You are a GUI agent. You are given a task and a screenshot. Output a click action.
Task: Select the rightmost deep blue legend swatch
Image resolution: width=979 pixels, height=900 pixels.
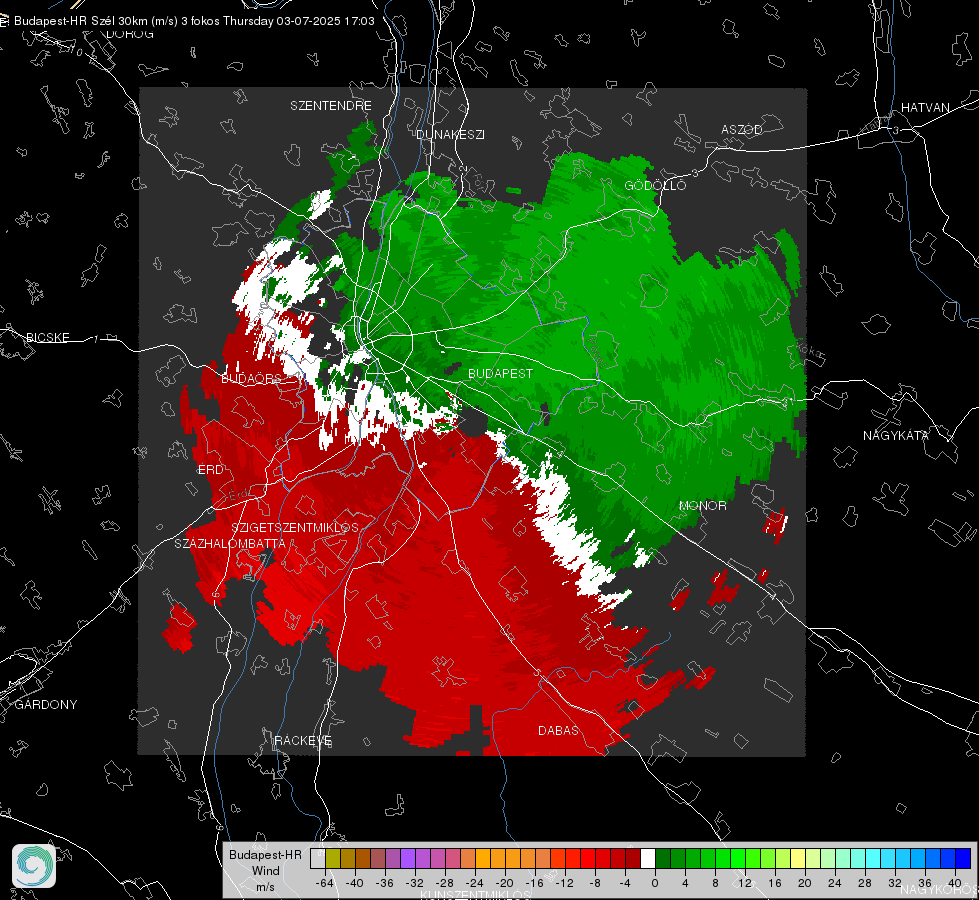coord(963,858)
